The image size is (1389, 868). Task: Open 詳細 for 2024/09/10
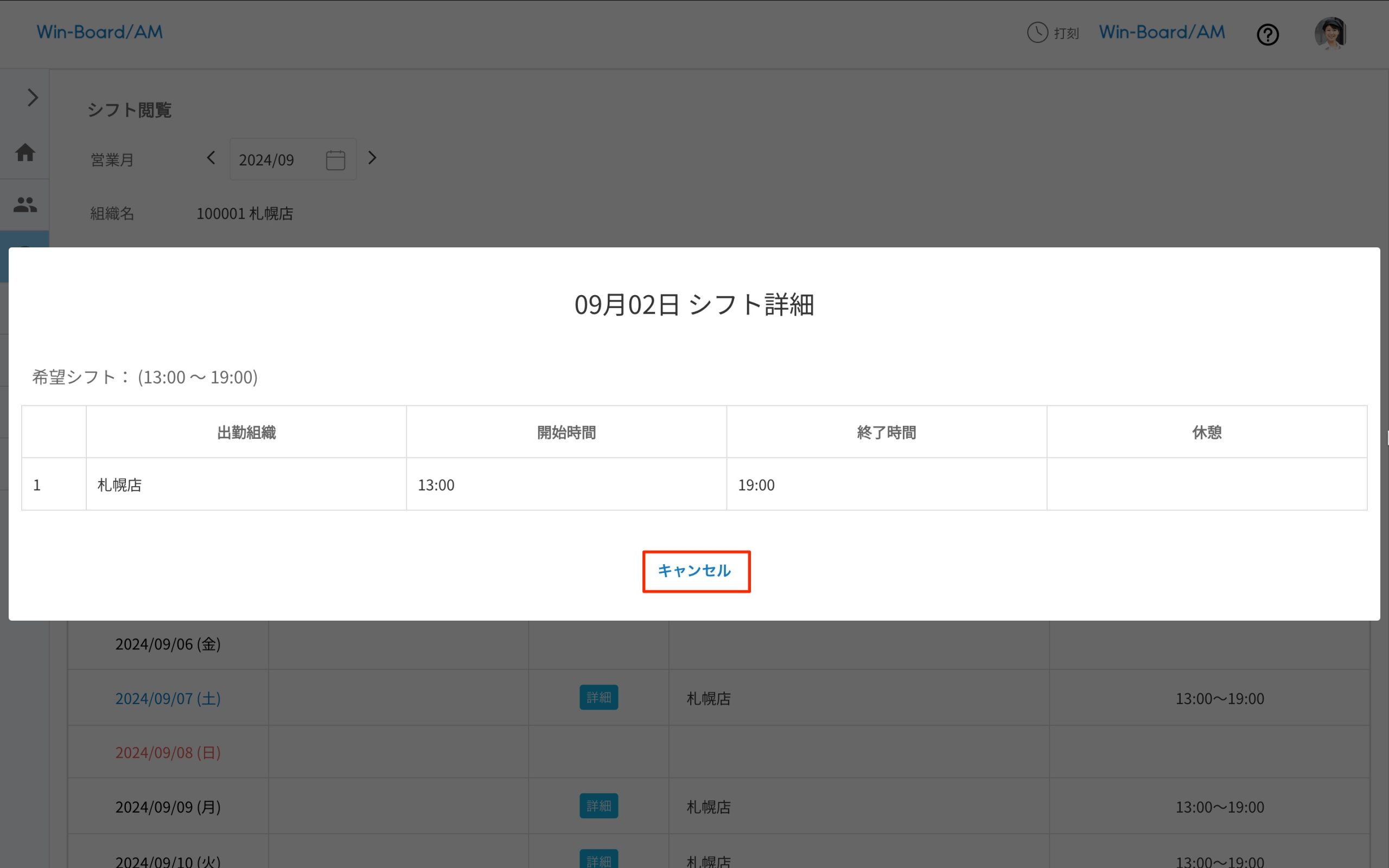pos(598,859)
